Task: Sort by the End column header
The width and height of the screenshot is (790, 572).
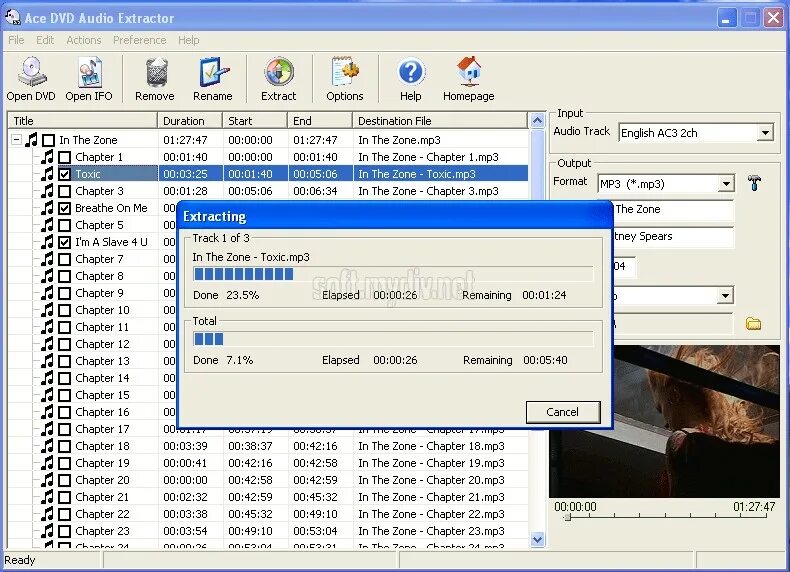Action: point(320,121)
